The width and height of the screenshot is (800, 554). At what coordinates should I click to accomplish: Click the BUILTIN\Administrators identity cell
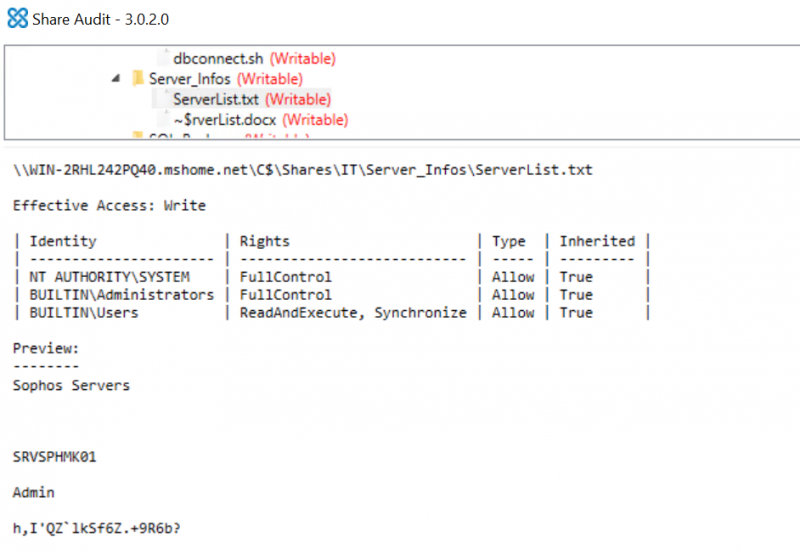(121, 295)
